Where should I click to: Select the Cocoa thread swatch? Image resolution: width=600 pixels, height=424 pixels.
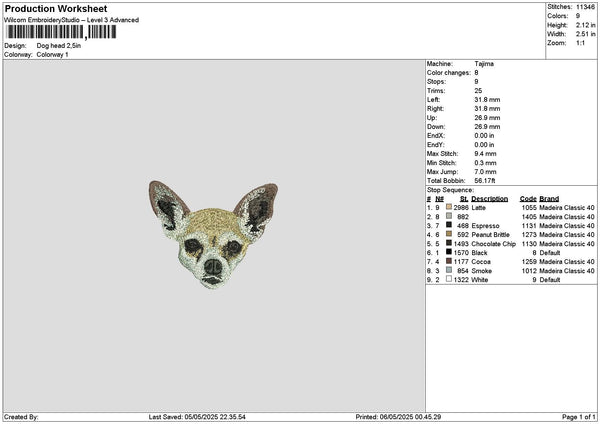[x=449, y=262]
